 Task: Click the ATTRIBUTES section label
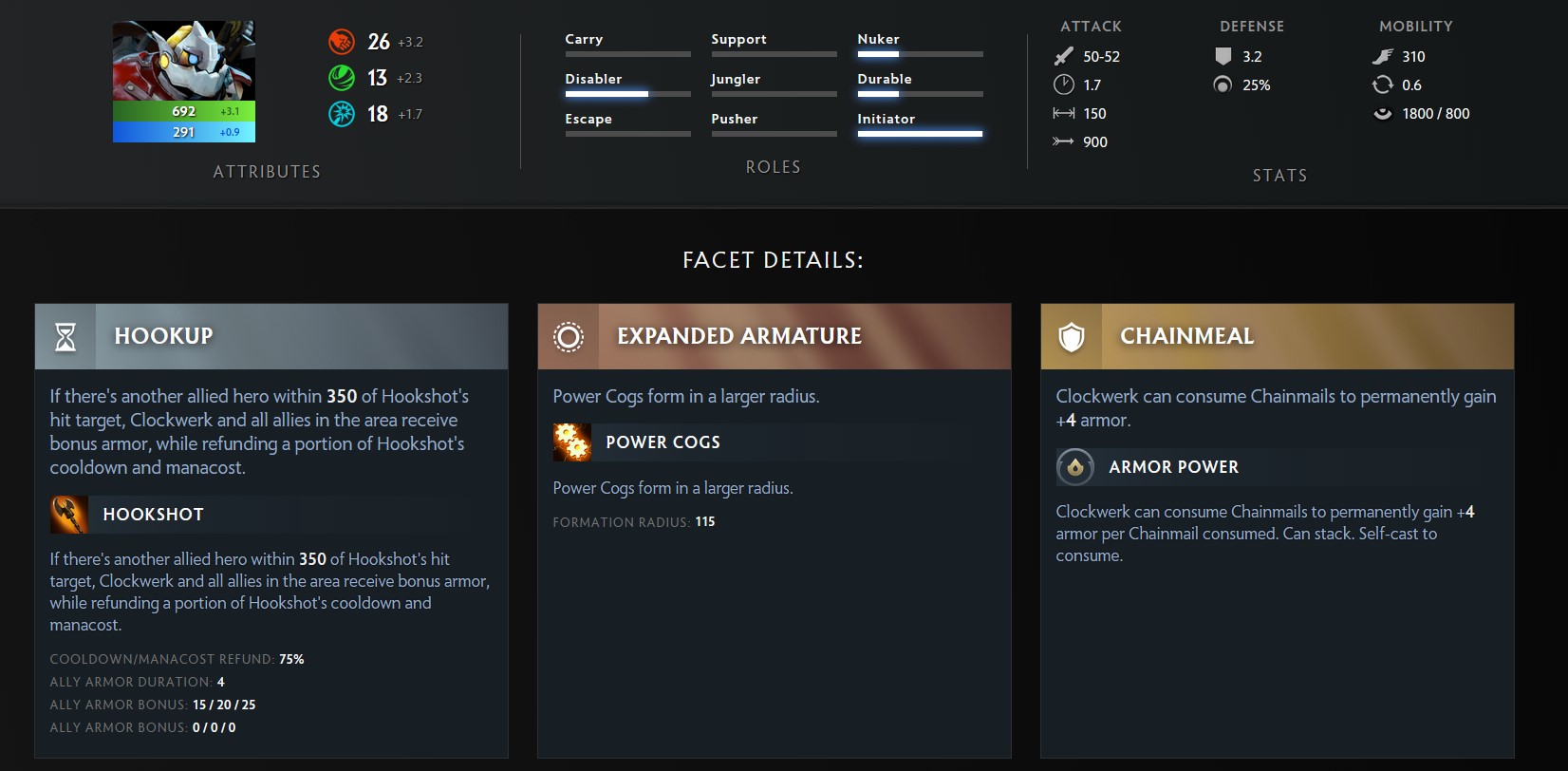pyautogui.click(x=267, y=172)
